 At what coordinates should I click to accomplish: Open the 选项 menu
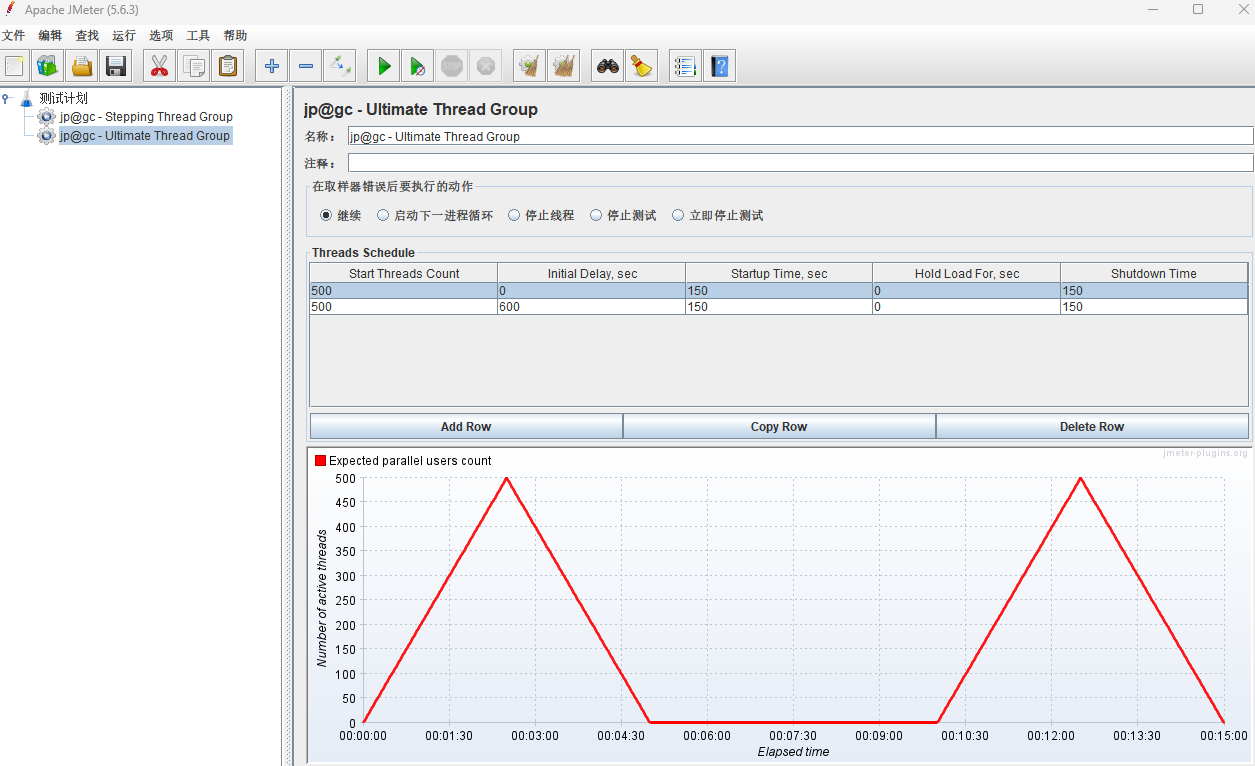[x=161, y=35]
